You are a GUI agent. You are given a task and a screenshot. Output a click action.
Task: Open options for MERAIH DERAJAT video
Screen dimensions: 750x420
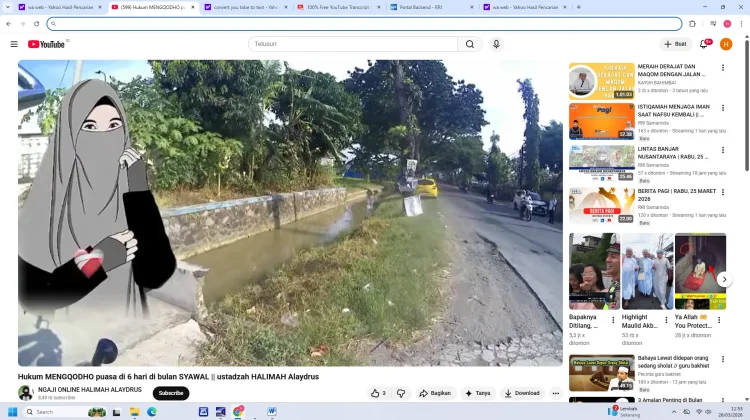tap(723, 68)
